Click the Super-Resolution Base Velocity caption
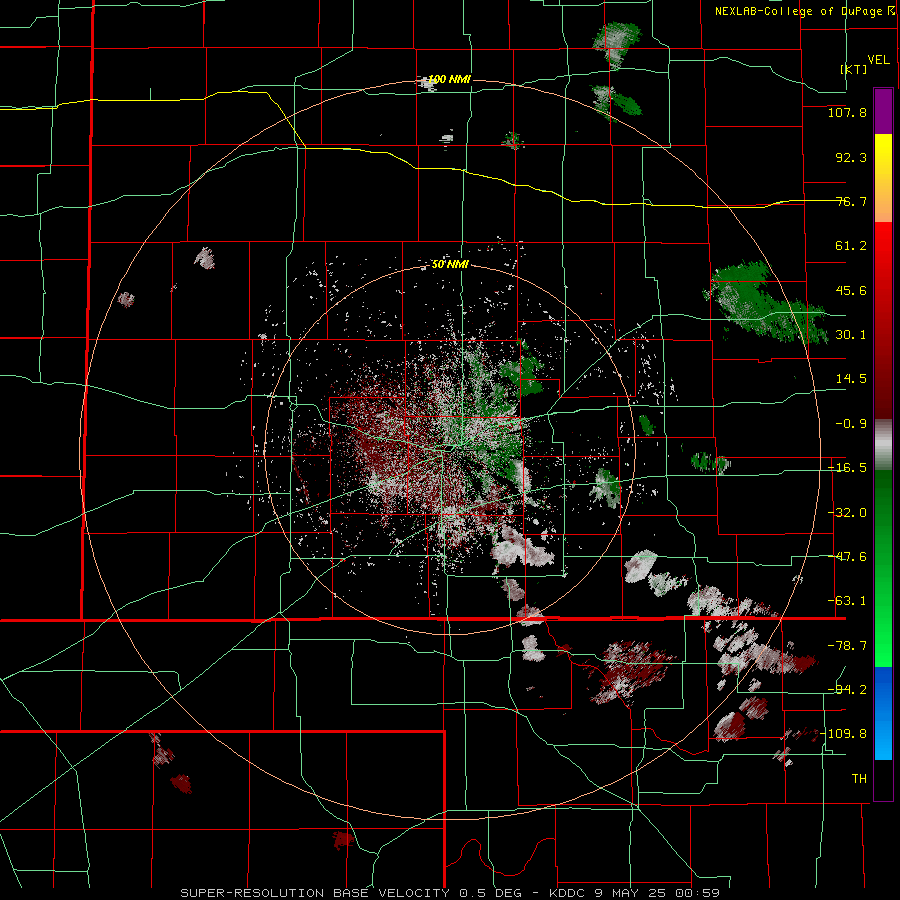The image size is (900, 900). click(x=449, y=893)
